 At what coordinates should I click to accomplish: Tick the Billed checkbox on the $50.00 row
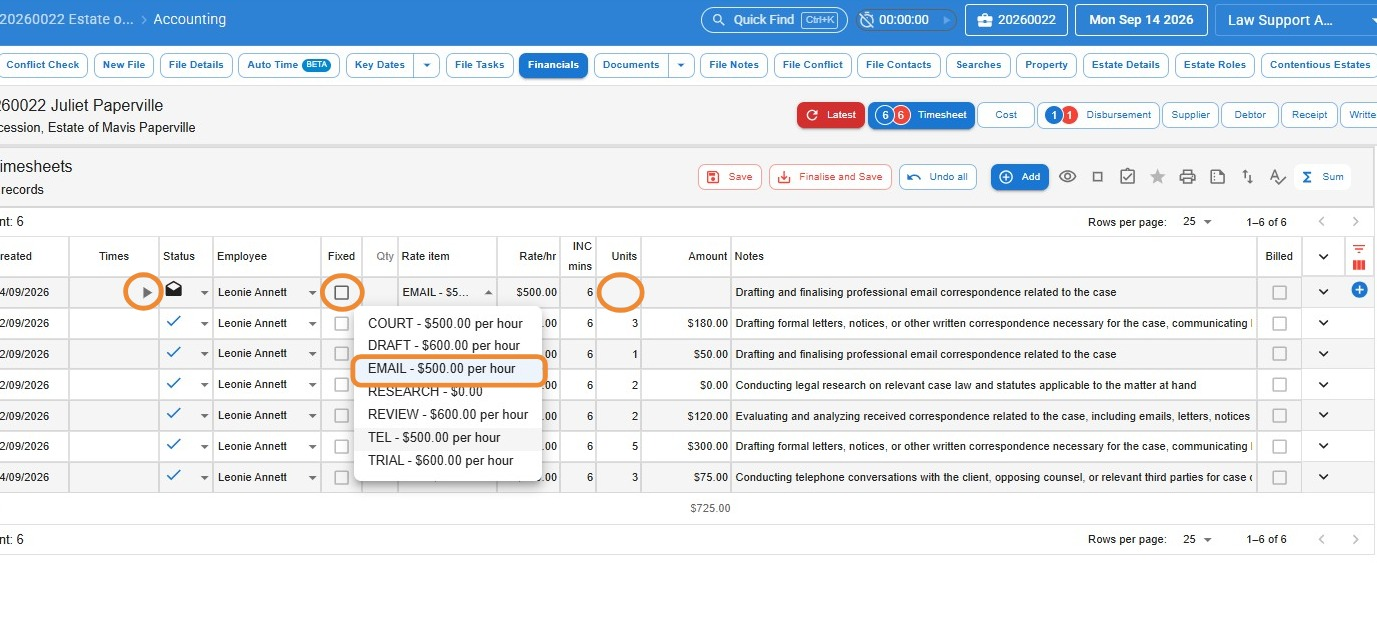tap(1279, 354)
